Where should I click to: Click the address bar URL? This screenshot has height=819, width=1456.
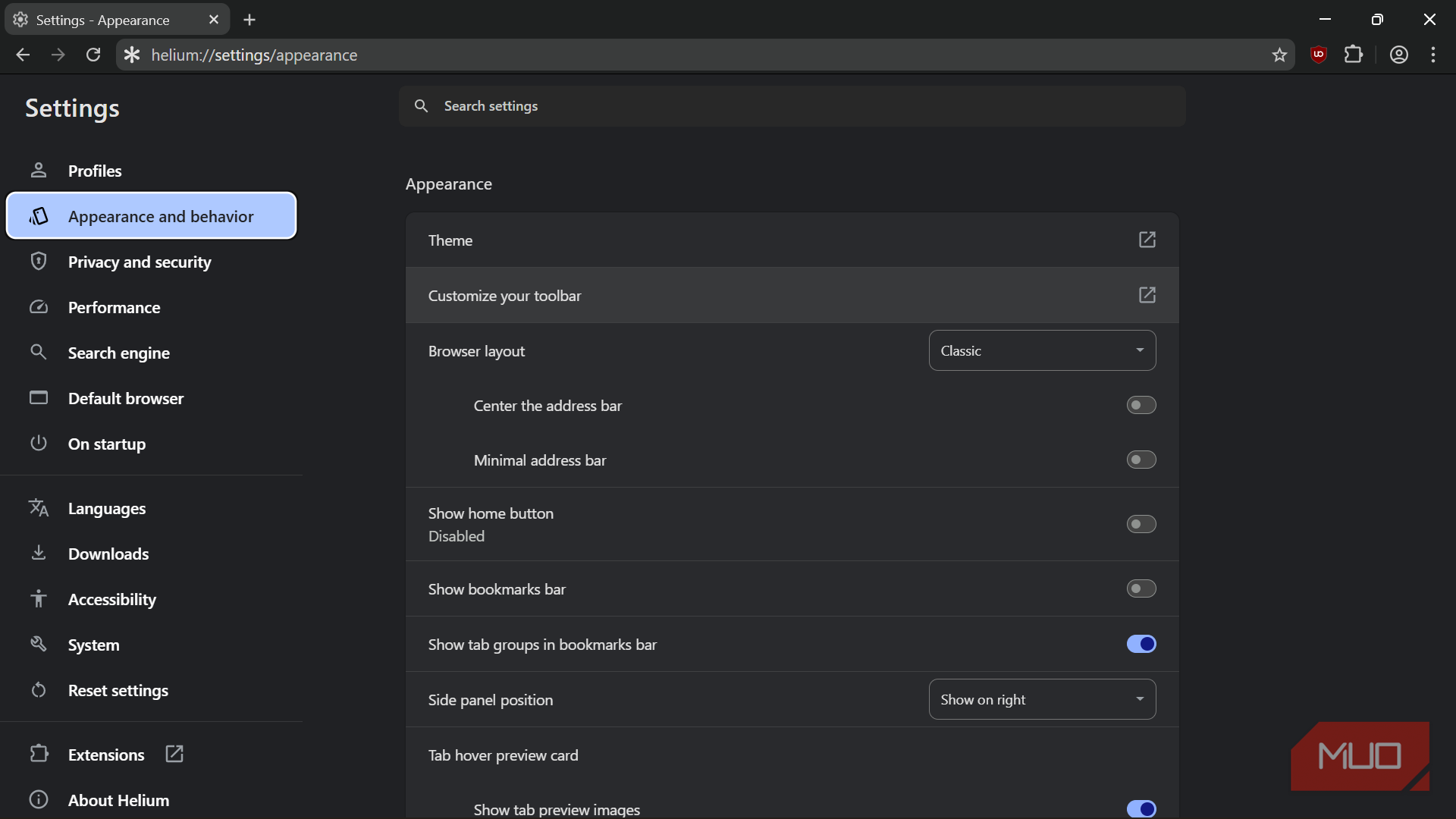tap(254, 55)
